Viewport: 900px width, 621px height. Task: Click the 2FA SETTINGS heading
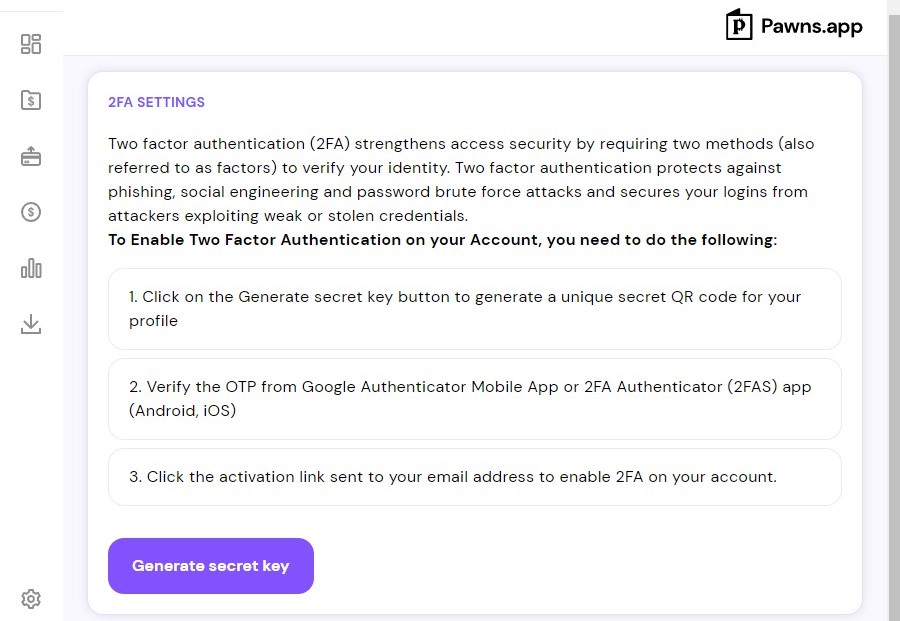click(x=156, y=102)
